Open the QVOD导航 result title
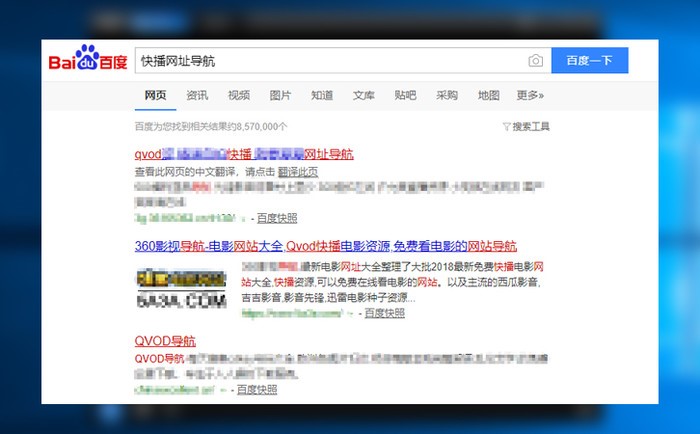700x434 pixels. tap(165, 341)
